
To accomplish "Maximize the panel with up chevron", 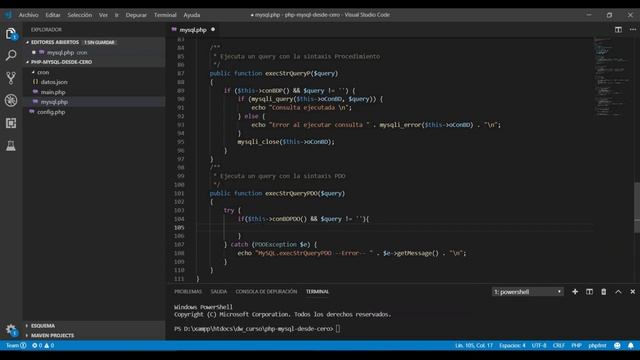I will pyautogui.click(x=618, y=291).
